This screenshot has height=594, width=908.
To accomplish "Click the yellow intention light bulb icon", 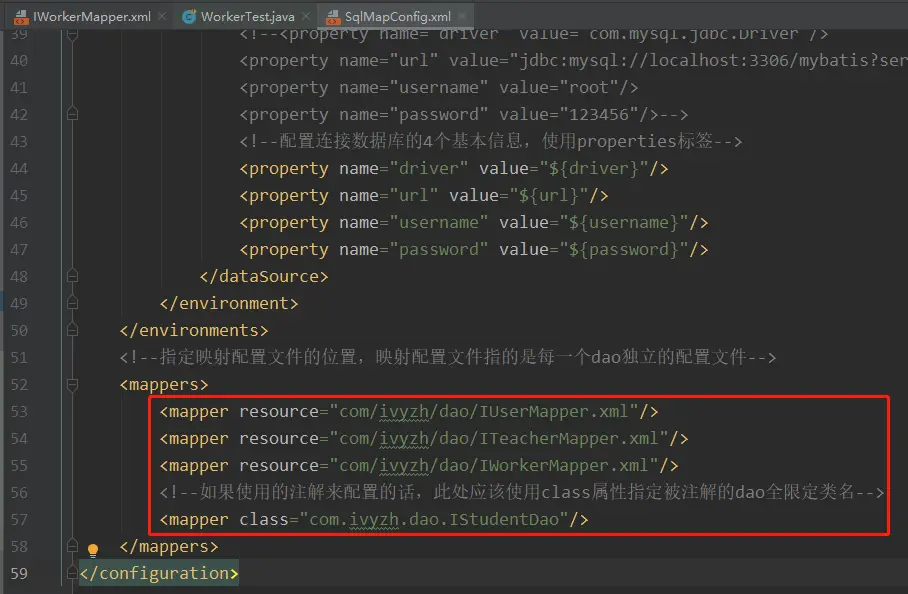I will click(93, 549).
